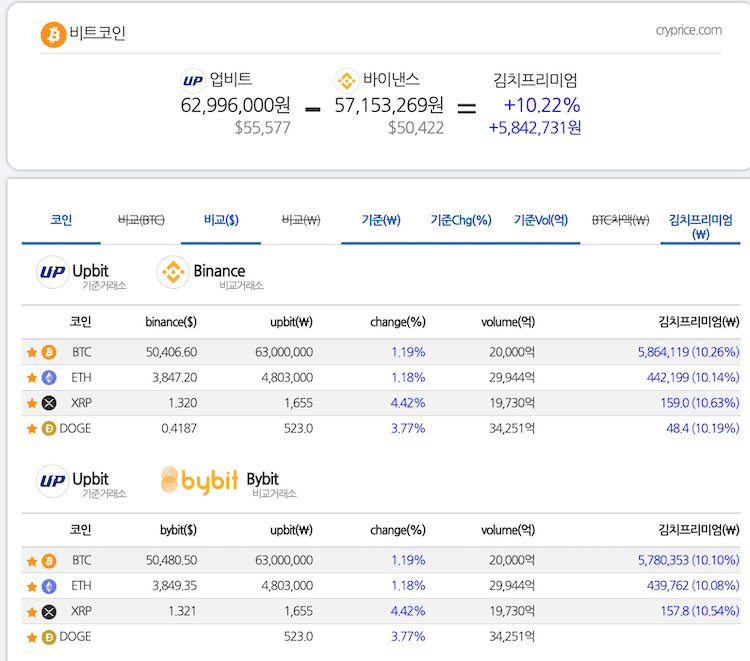
Task: Click the +10.22% kimchi premium value
Action: 542,105
